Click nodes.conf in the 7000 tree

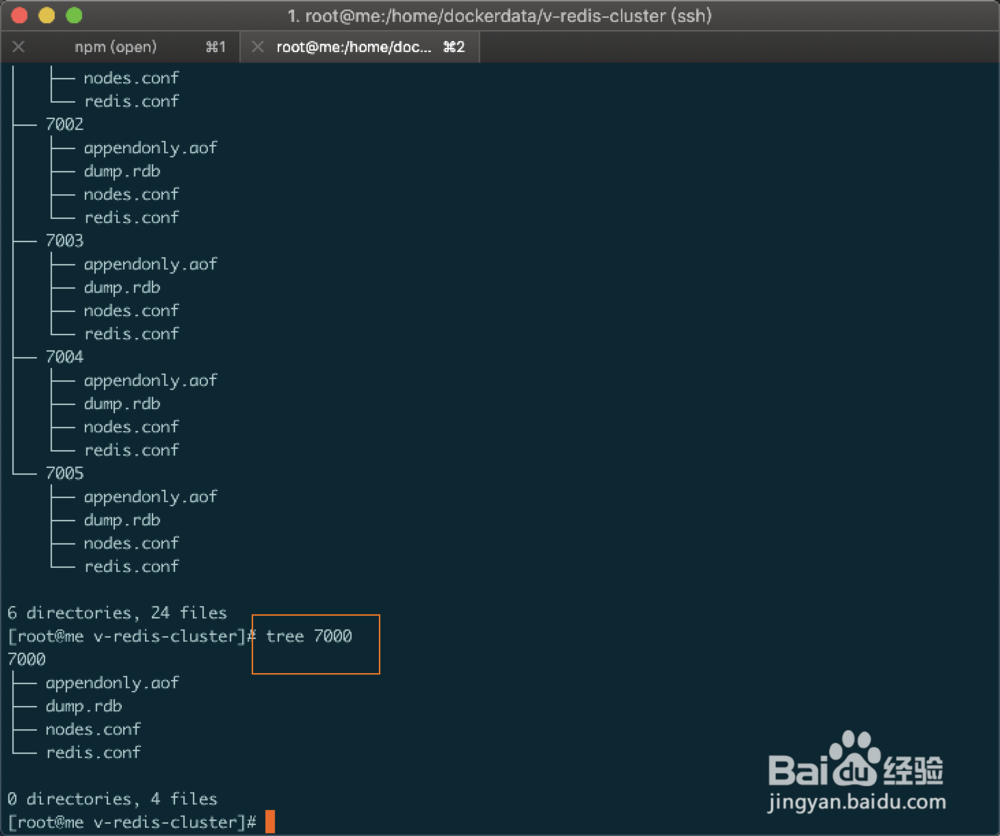(93, 730)
